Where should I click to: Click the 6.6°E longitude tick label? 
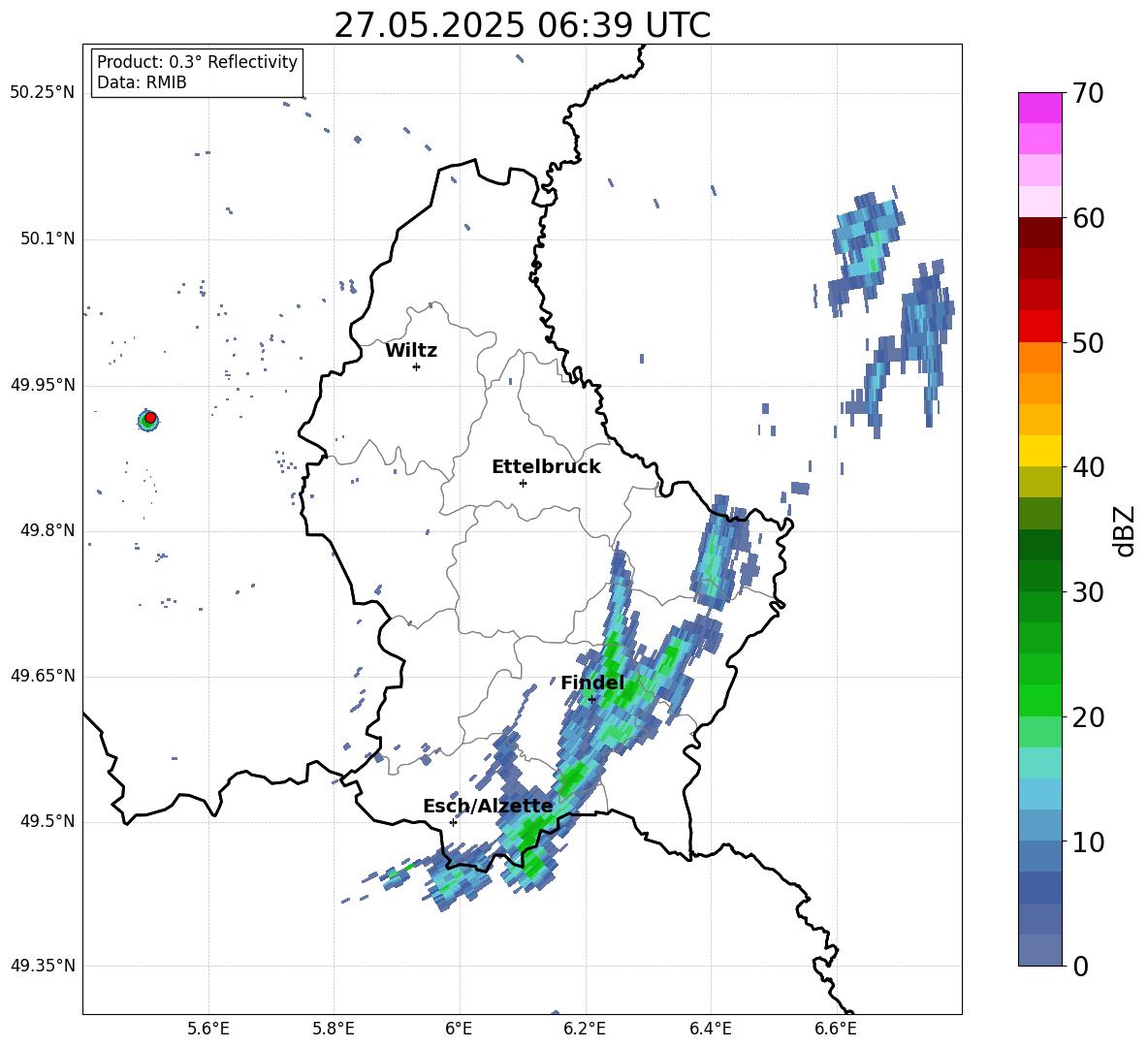836,1030
